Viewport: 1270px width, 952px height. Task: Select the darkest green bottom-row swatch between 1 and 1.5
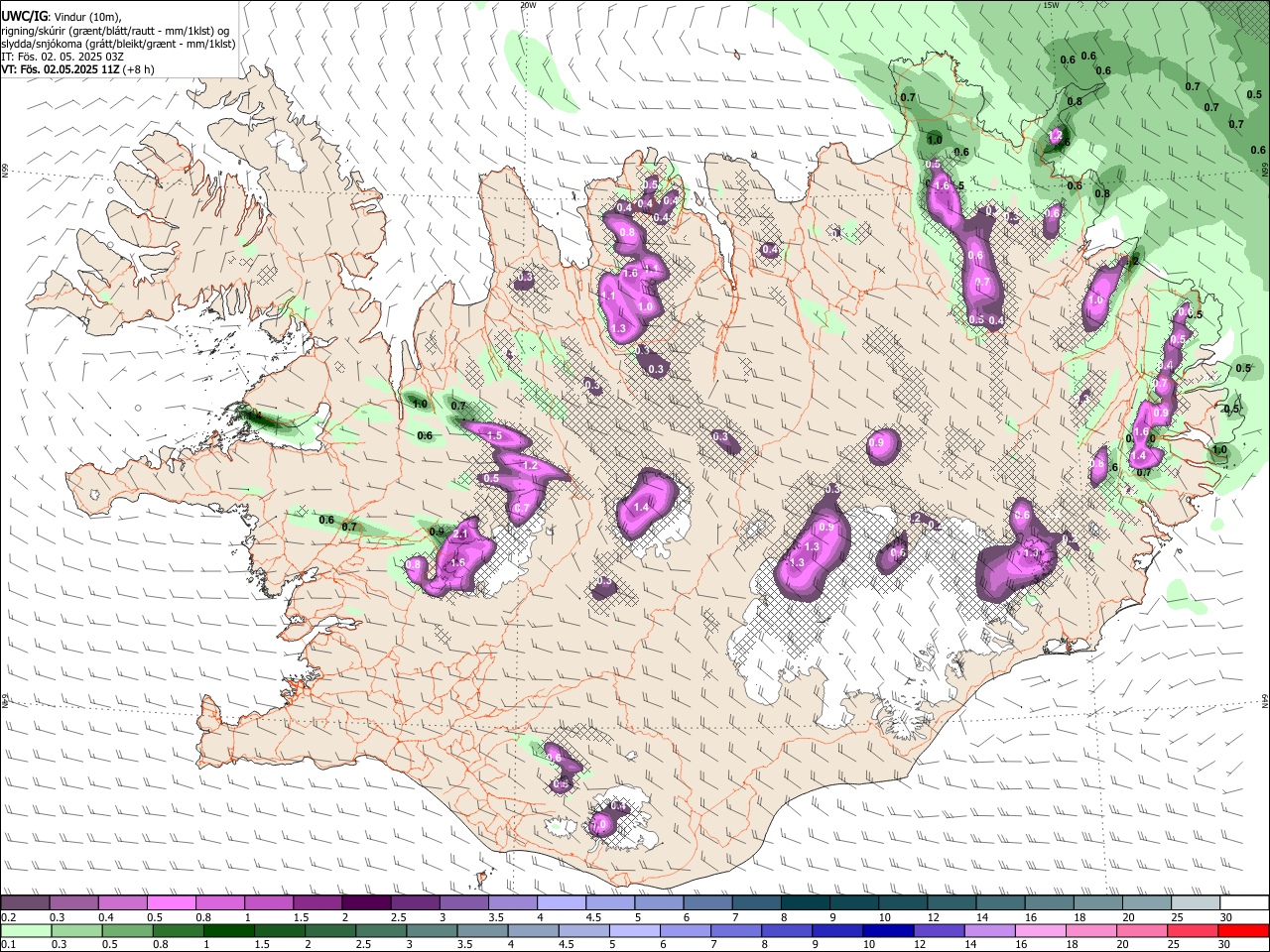pos(228,930)
